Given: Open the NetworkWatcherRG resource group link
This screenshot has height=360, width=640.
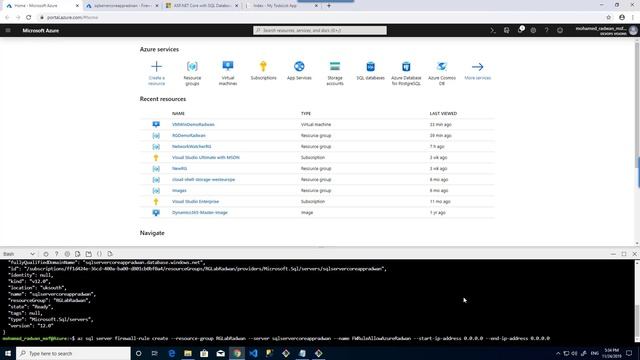Looking at the screenshot, I should click(x=191, y=147).
